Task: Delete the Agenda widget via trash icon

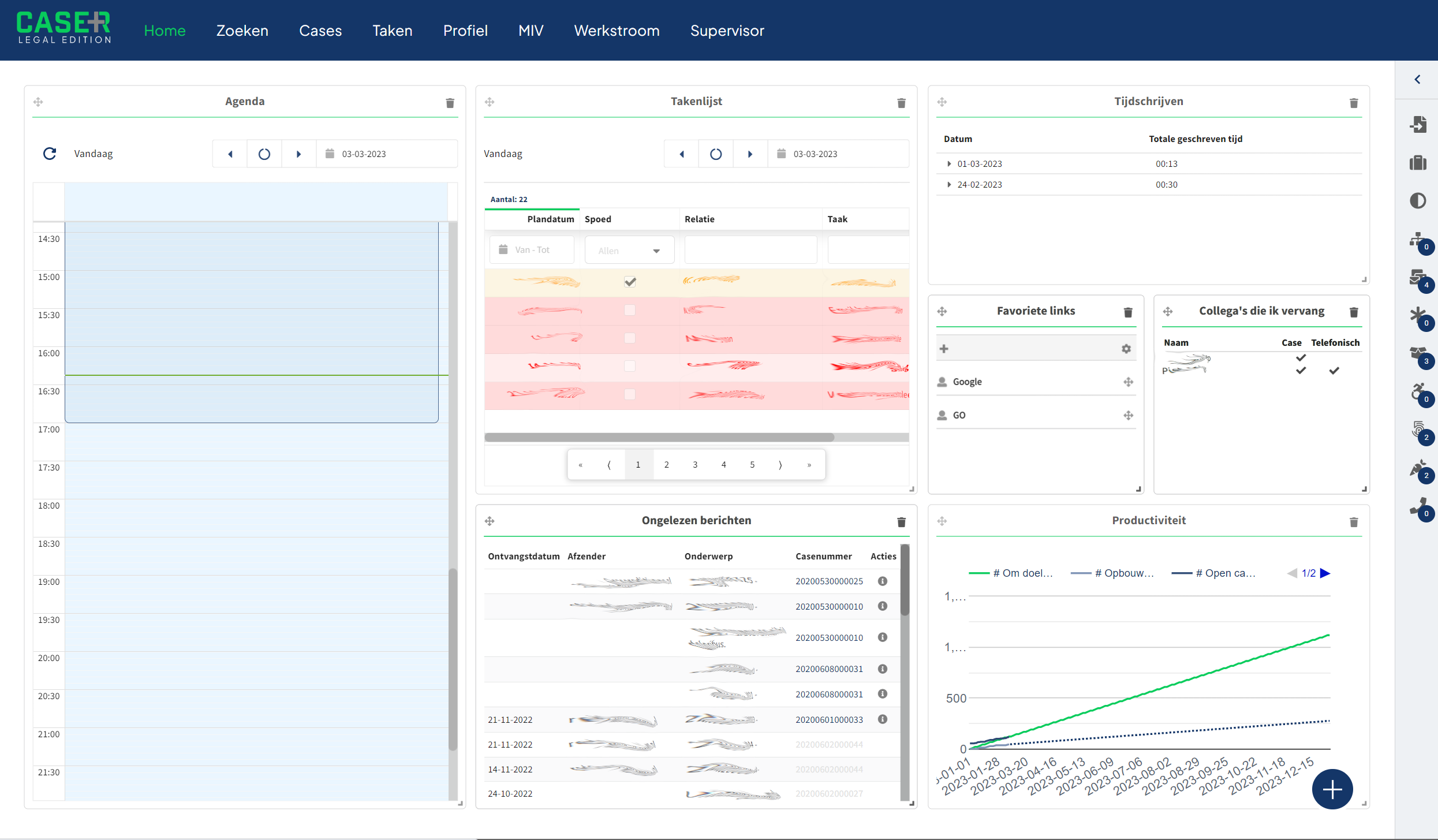Action: tap(450, 103)
